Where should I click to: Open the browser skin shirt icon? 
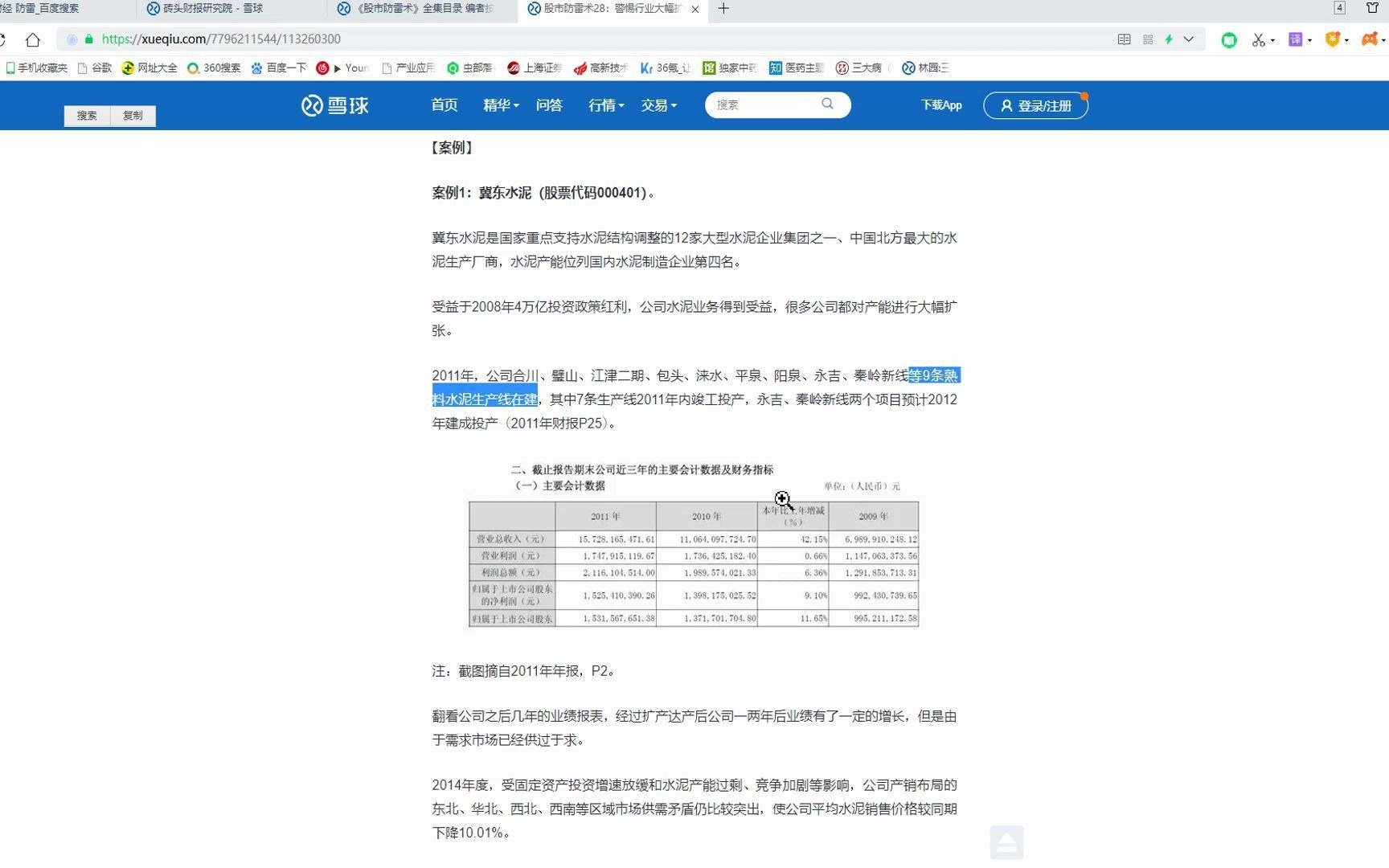pyautogui.click(x=1373, y=8)
